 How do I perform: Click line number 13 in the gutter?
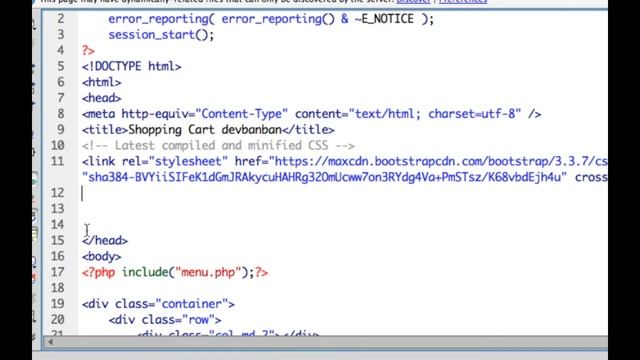(58, 209)
